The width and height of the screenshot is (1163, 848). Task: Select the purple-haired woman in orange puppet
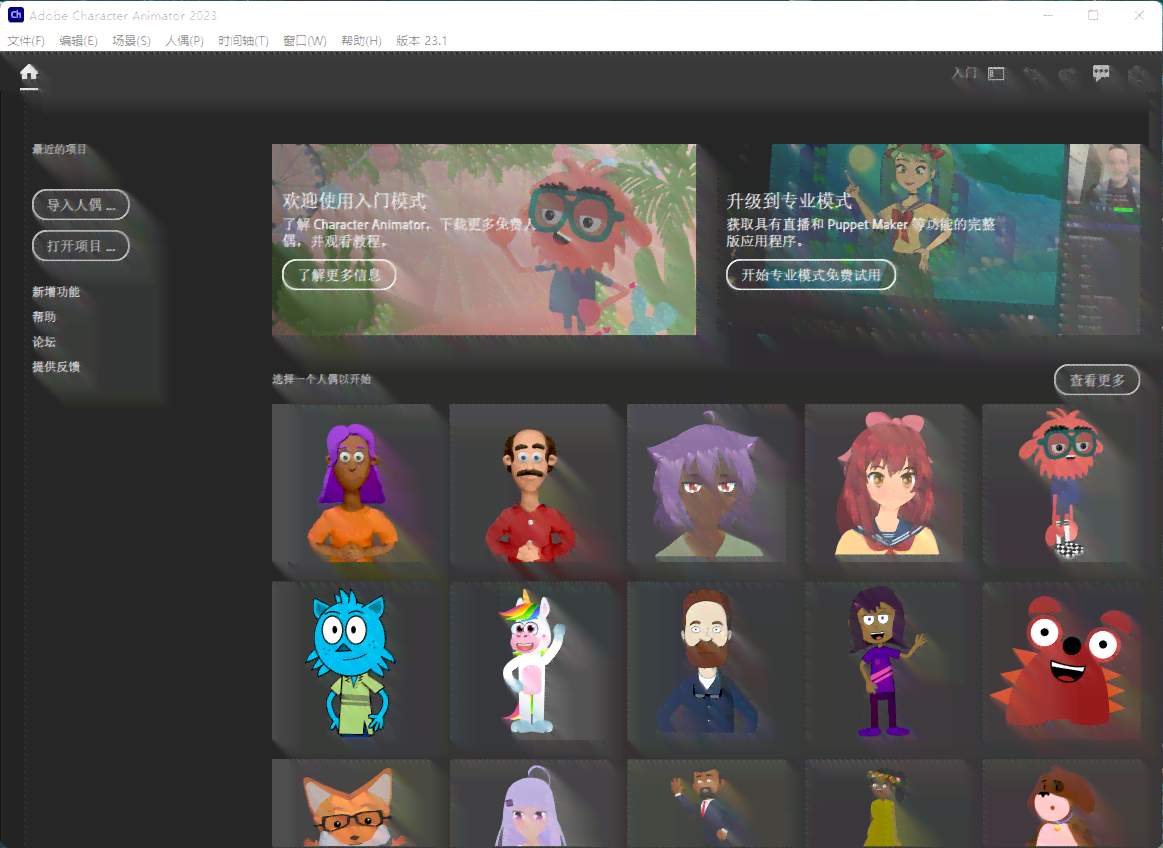click(x=351, y=483)
